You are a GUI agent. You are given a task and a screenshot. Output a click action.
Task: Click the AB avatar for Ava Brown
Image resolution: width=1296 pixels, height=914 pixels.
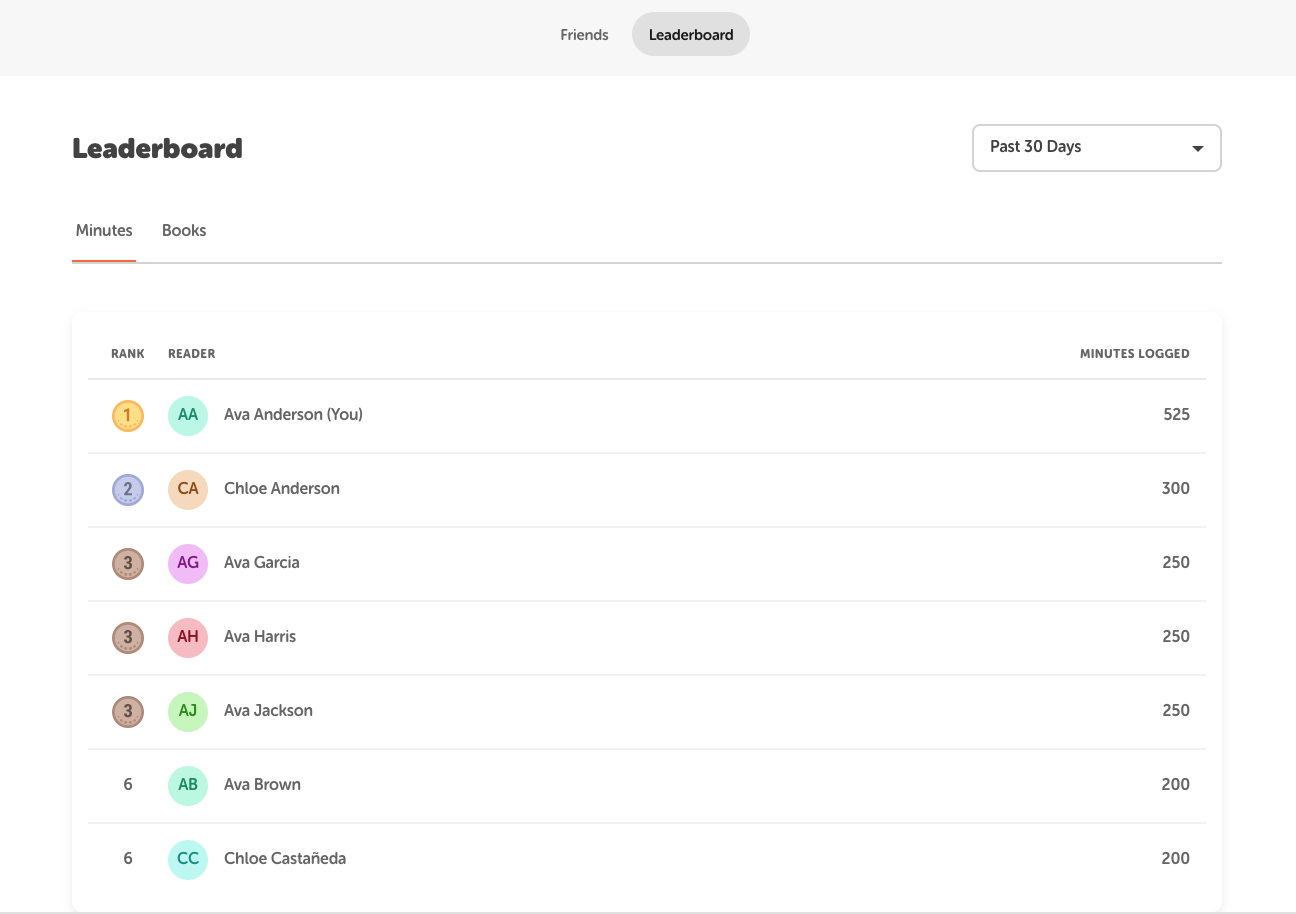pyautogui.click(x=188, y=785)
